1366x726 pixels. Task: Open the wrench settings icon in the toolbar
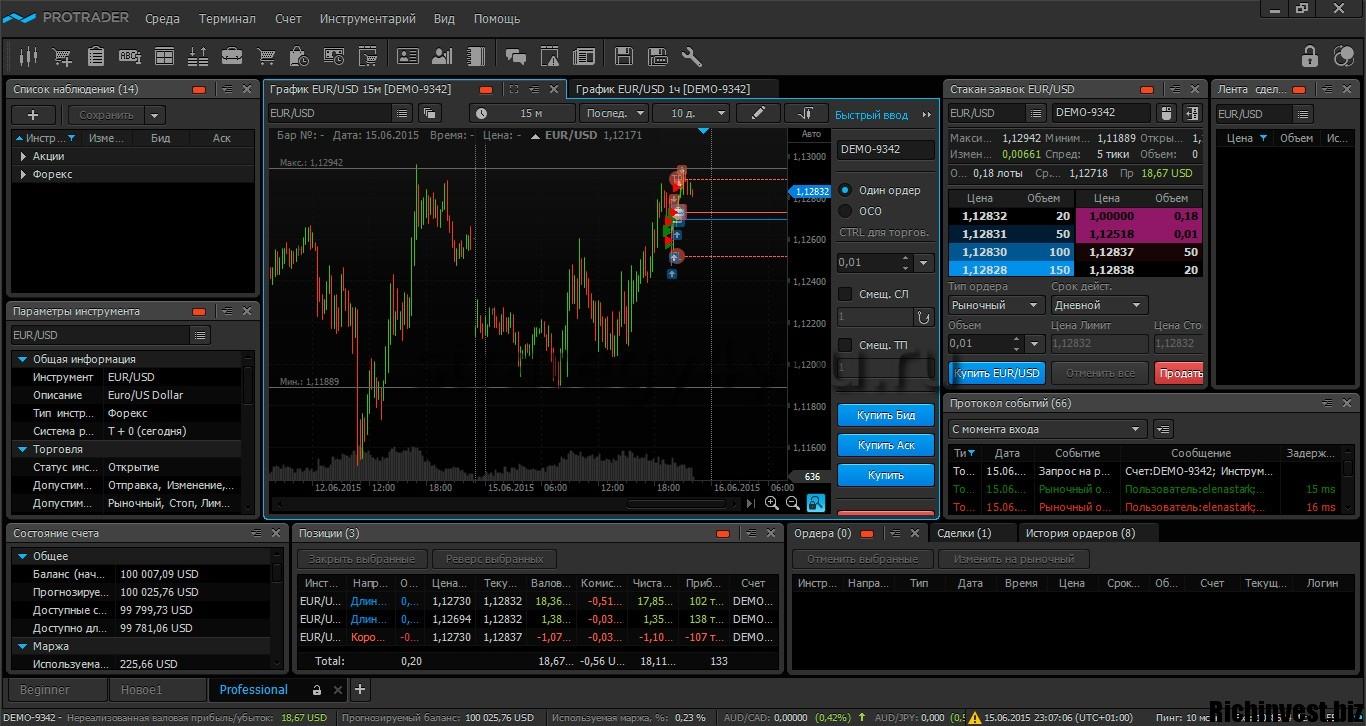[691, 56]
